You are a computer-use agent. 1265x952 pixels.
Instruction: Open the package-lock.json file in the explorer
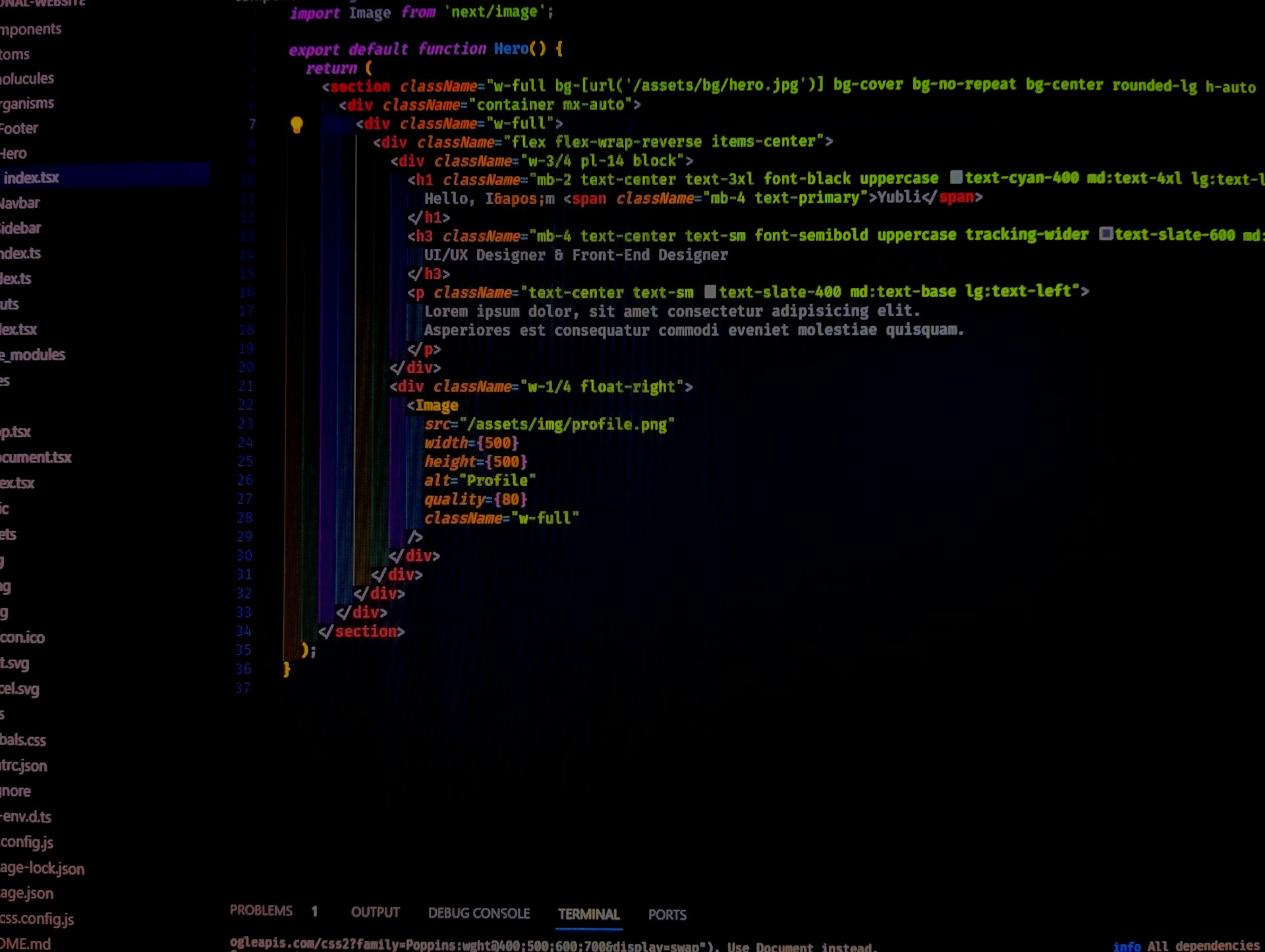pyautogui.click(x=42, y=868)
